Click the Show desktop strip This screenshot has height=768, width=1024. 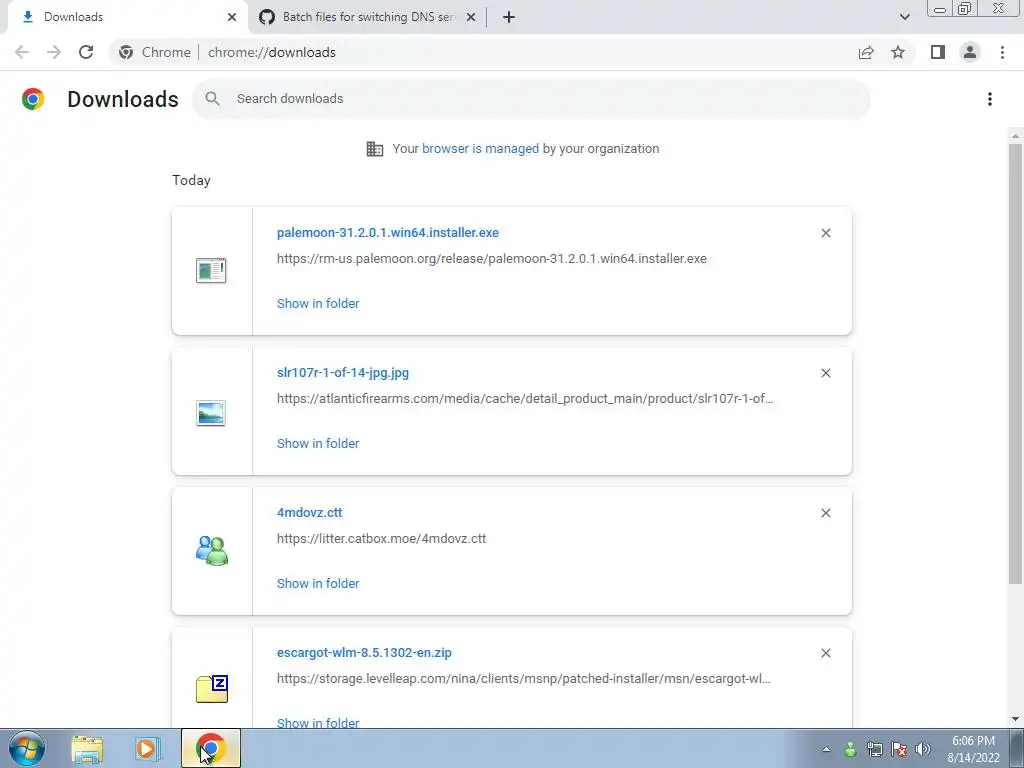tap(1017, 748)
